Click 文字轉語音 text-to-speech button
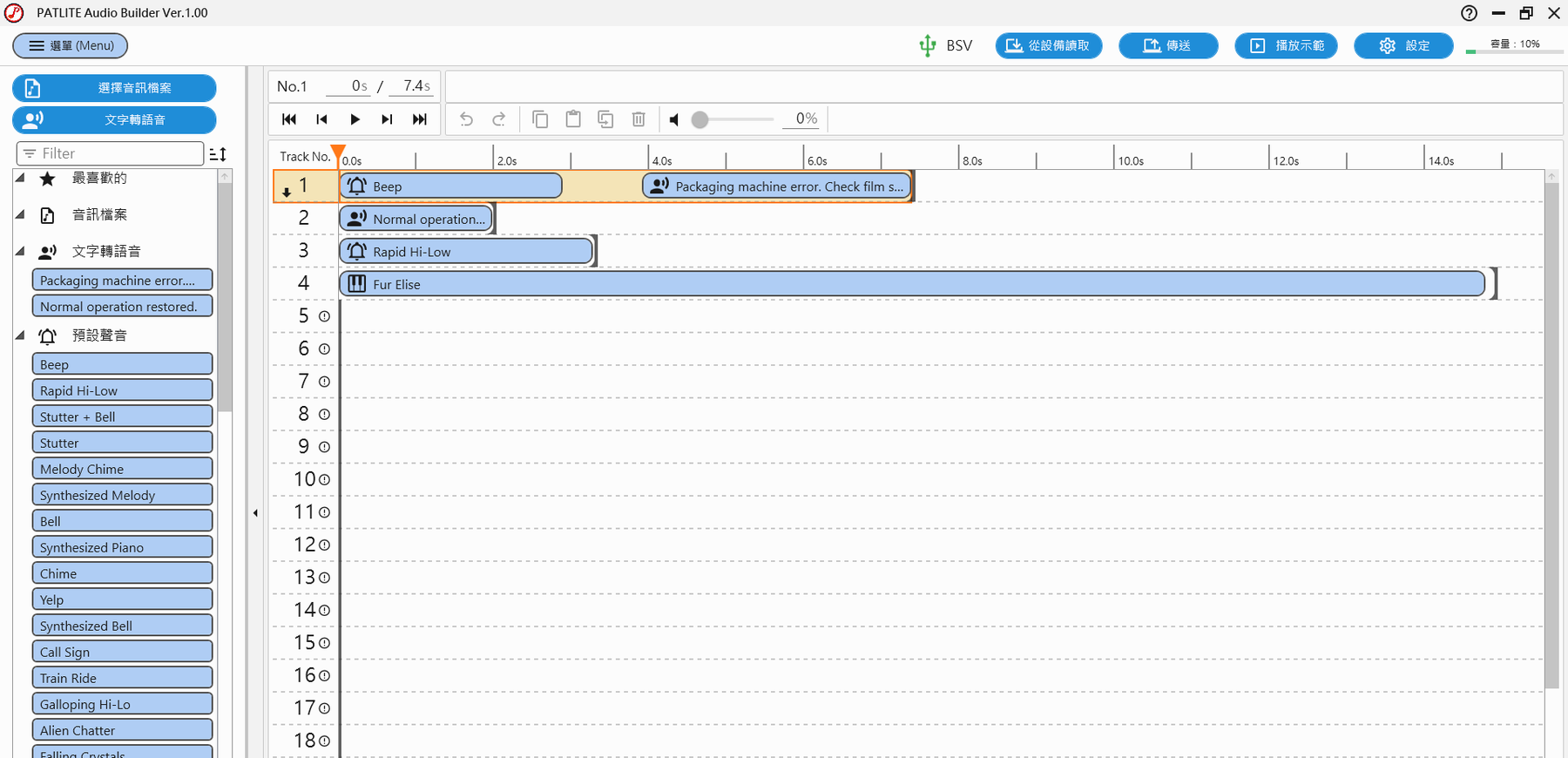Image resolution: width=1568 pixels, height=758 pixels. point(114,119)
